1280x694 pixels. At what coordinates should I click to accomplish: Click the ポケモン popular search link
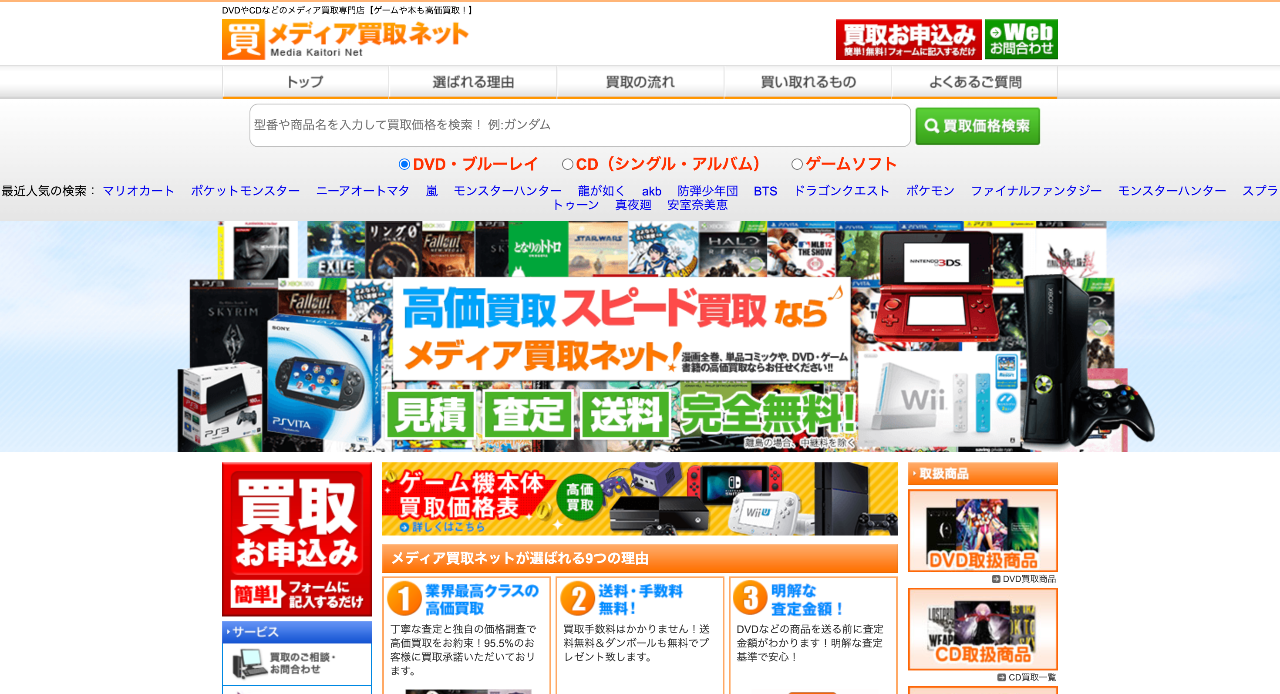point(930,191)
